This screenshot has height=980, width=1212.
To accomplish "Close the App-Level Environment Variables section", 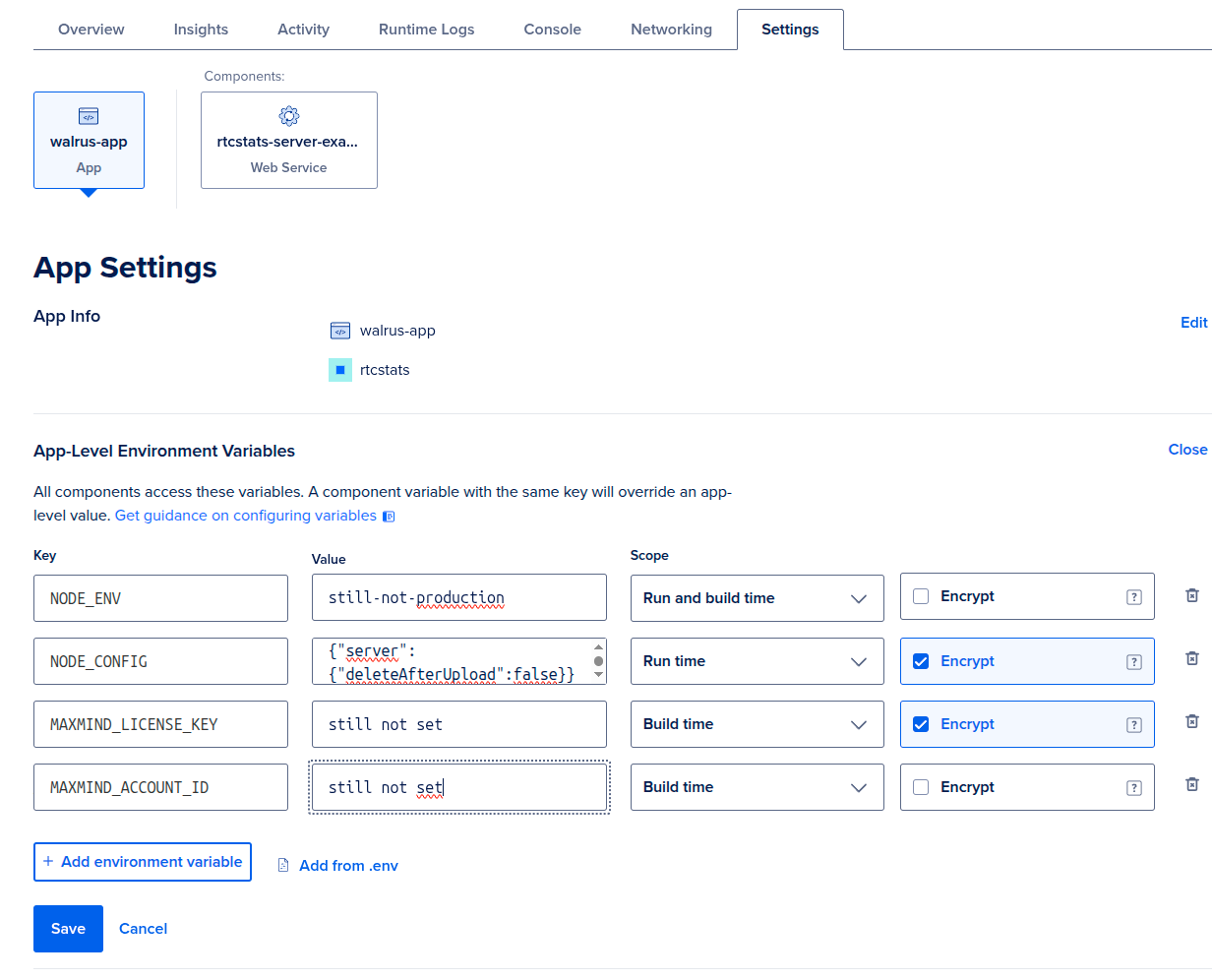I will [x=1187, y=450].
